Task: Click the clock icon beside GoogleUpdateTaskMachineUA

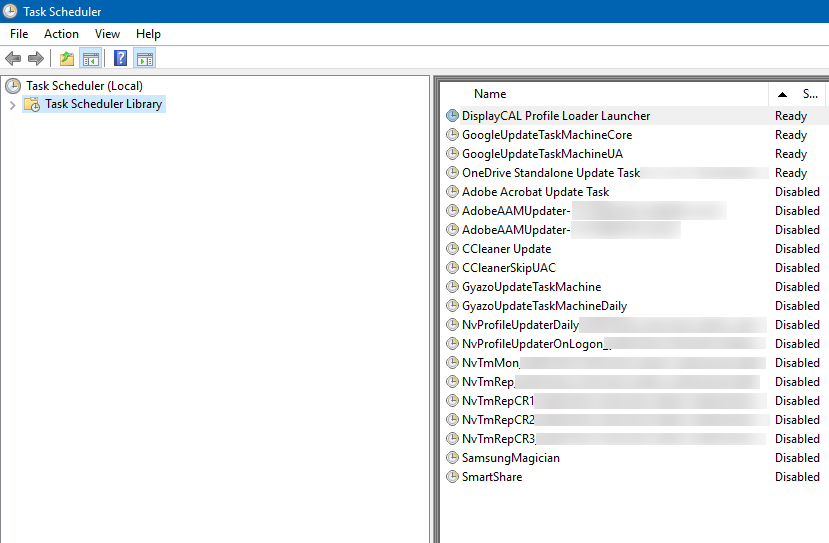Action: [452, 154]
